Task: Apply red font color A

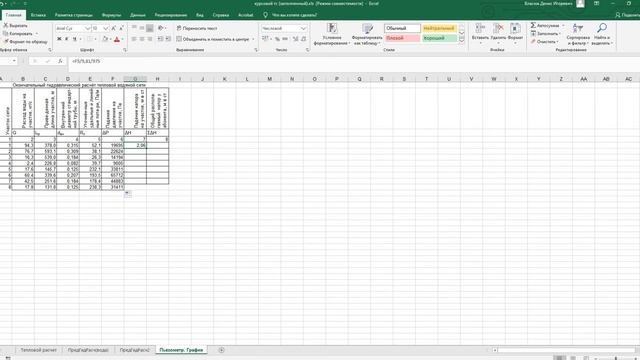Action: (x=117, y=39)
